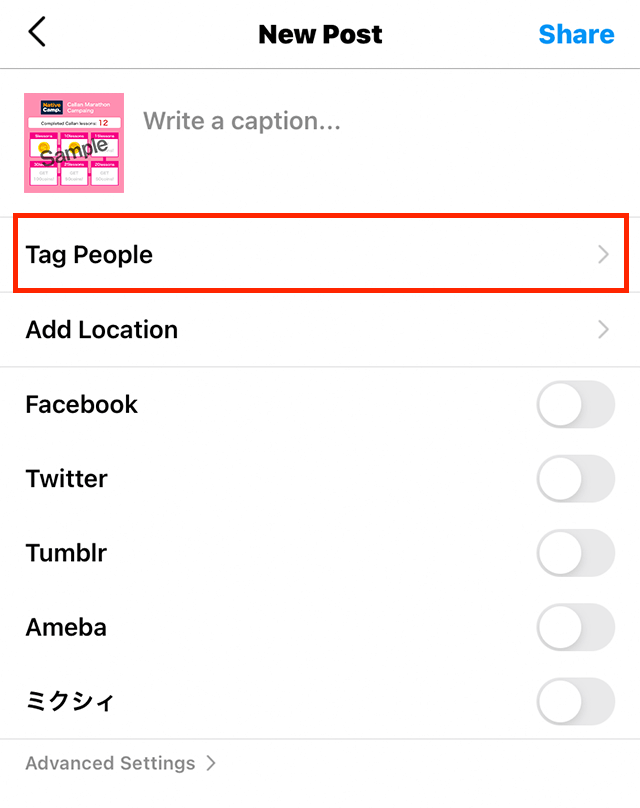This screenshot has height=808, width=640.
Task: Select the Facebook label row
Action: (x=82, y=405)
